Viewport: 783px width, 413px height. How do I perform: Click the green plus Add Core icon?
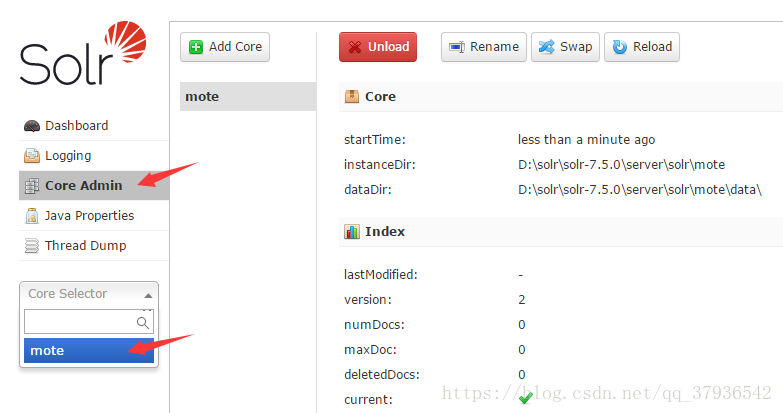(x=196, y=47)
